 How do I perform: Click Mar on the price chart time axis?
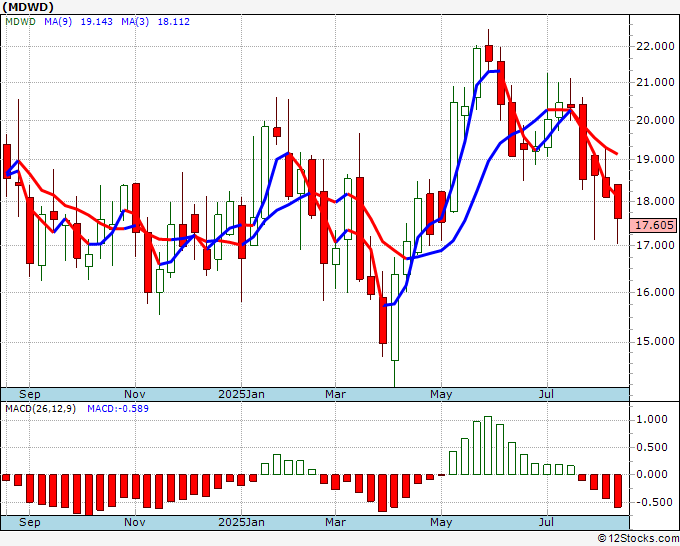[336, 394]
